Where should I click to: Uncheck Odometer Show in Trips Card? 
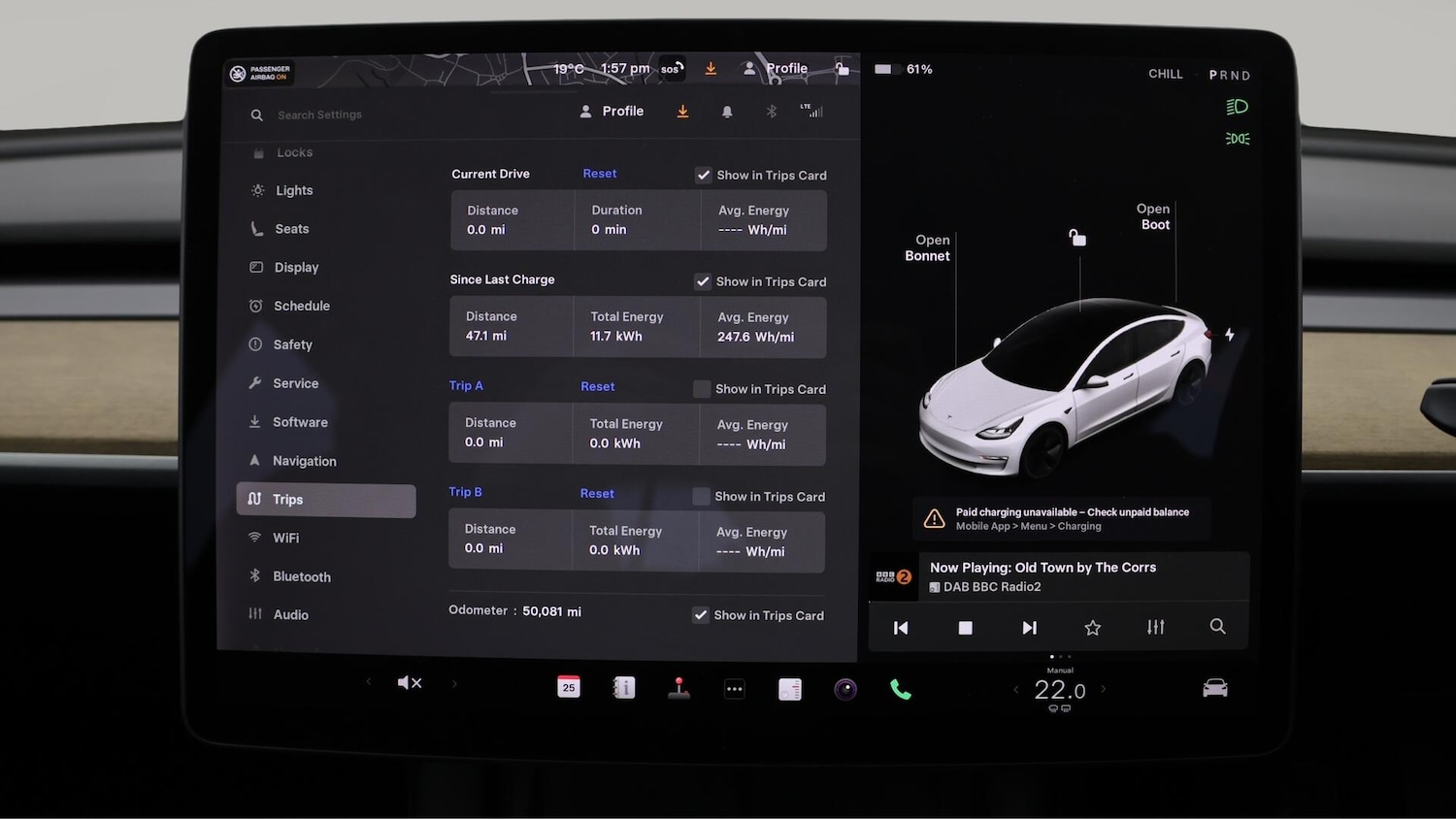[700, 615]
